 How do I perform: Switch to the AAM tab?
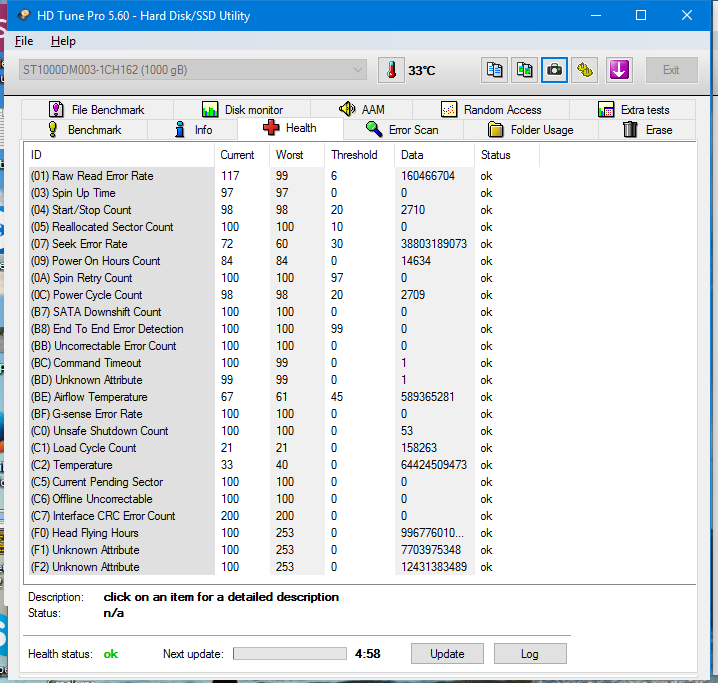[x=362, y=110]
